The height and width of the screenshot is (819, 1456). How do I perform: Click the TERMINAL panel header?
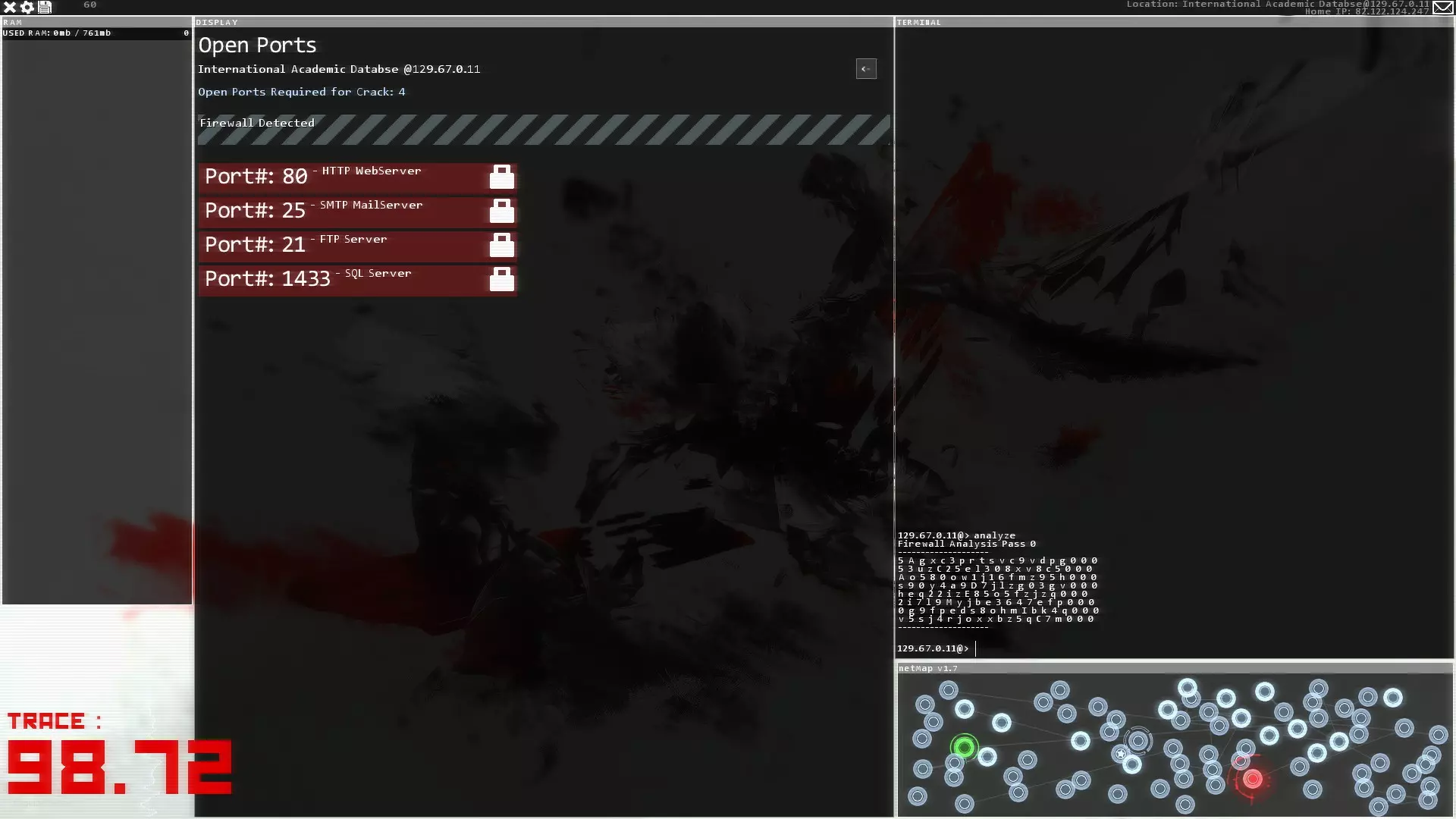(918, 22)
